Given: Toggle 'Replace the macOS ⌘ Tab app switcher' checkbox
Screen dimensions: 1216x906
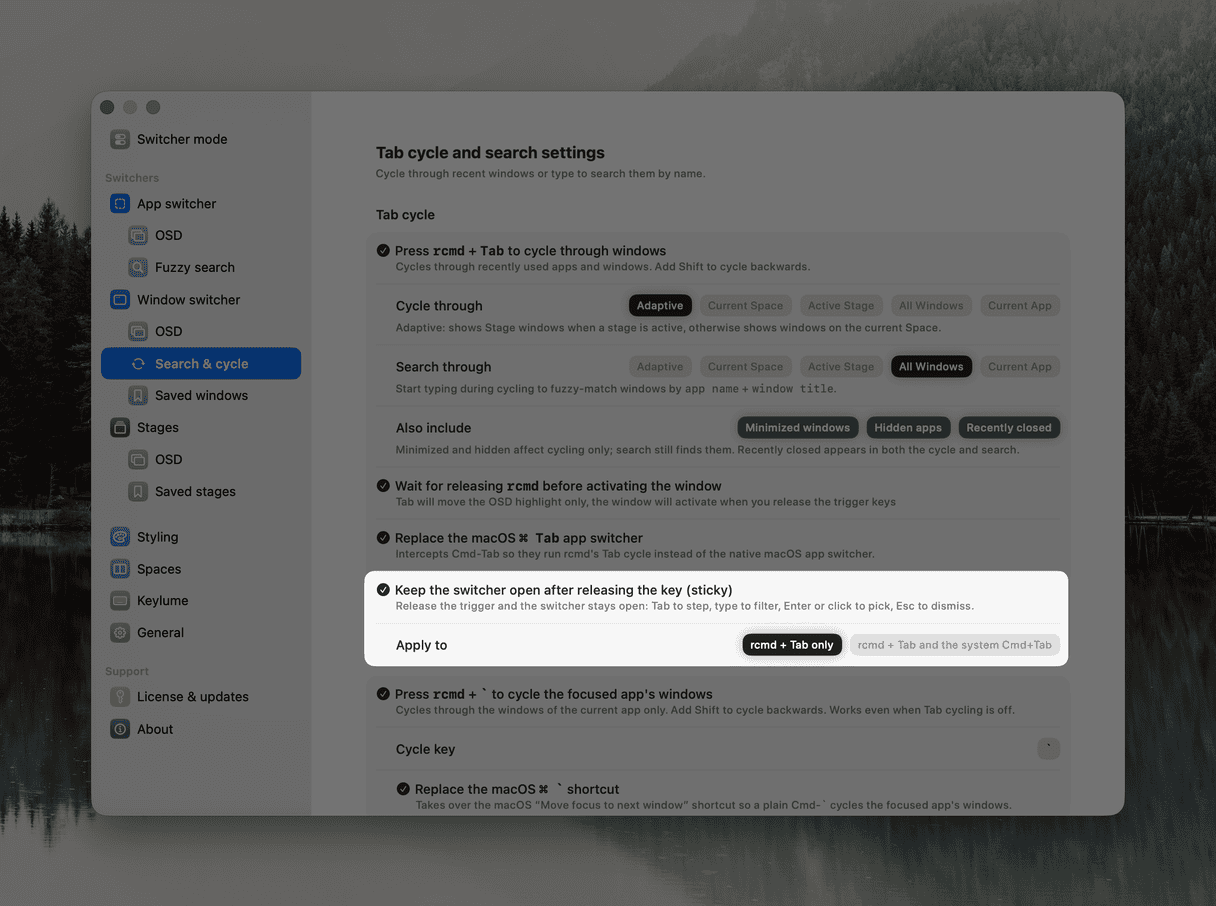Looking at the screenshot, I should coord(383,538).
